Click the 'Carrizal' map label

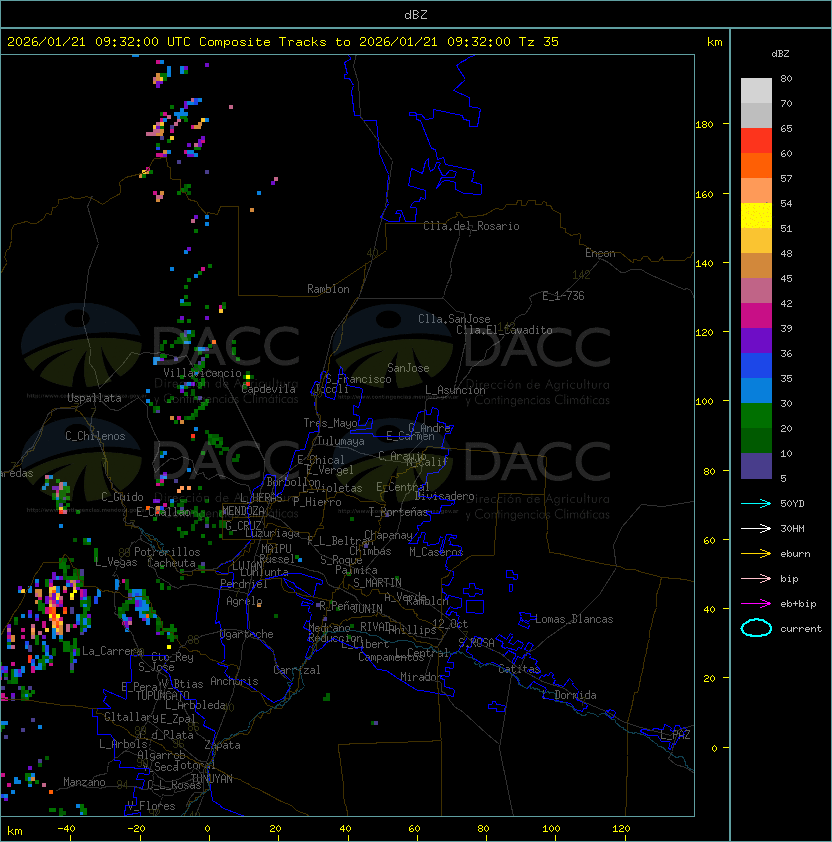click(297, 670)
